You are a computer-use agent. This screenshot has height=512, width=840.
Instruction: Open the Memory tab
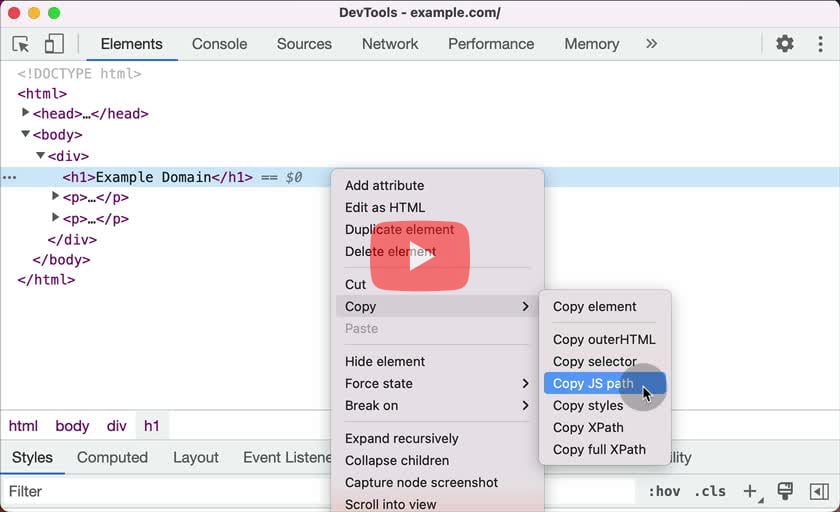[x=591, y=44]
